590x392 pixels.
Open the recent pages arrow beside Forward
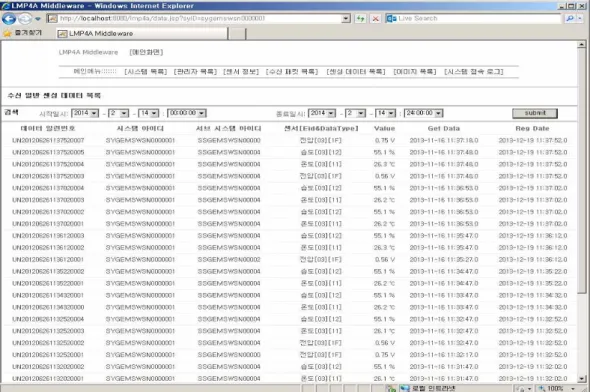[x=38, y=18]
